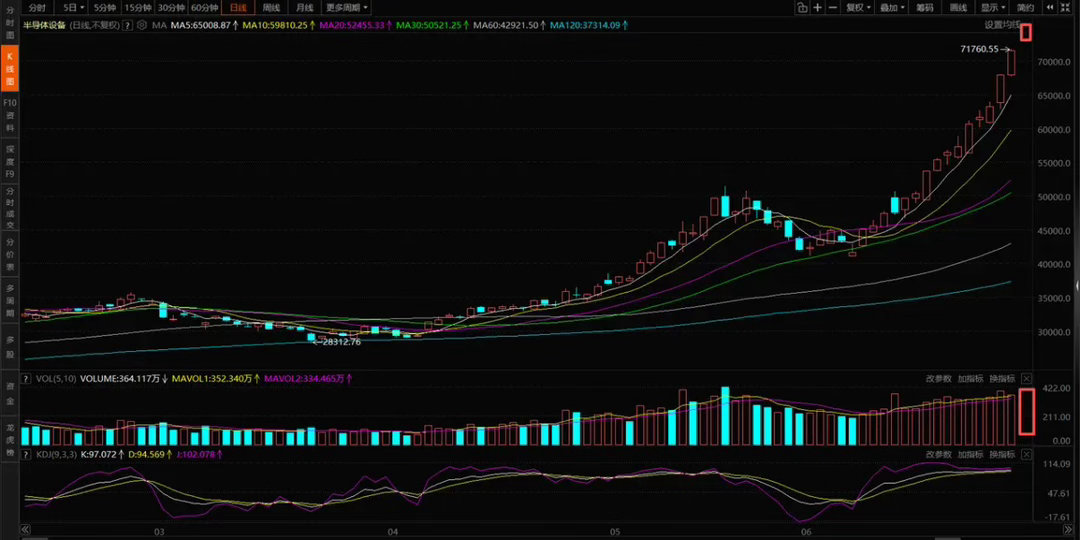Click 加指标 in KDJ panel

(x=970, y=455)
